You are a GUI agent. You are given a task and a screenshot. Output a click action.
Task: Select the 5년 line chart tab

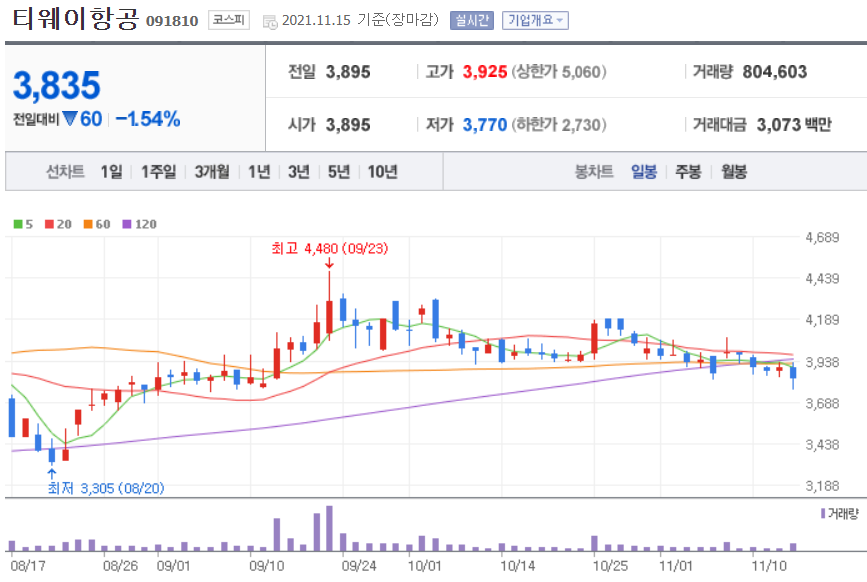pos(338,172)
